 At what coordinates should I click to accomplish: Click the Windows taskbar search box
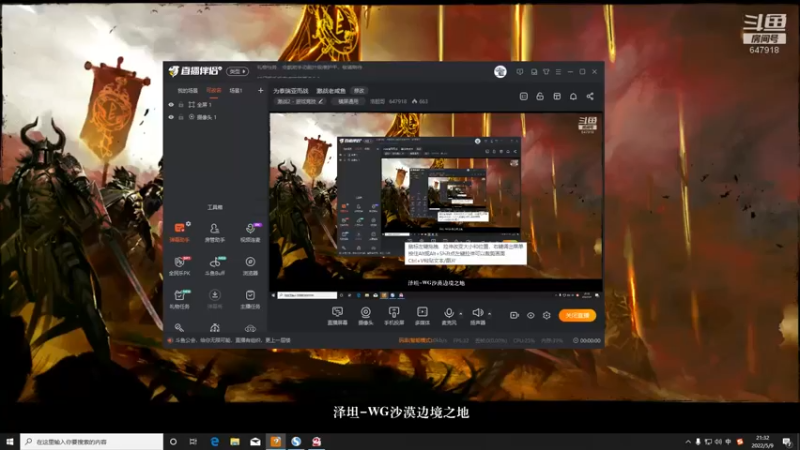92,441
